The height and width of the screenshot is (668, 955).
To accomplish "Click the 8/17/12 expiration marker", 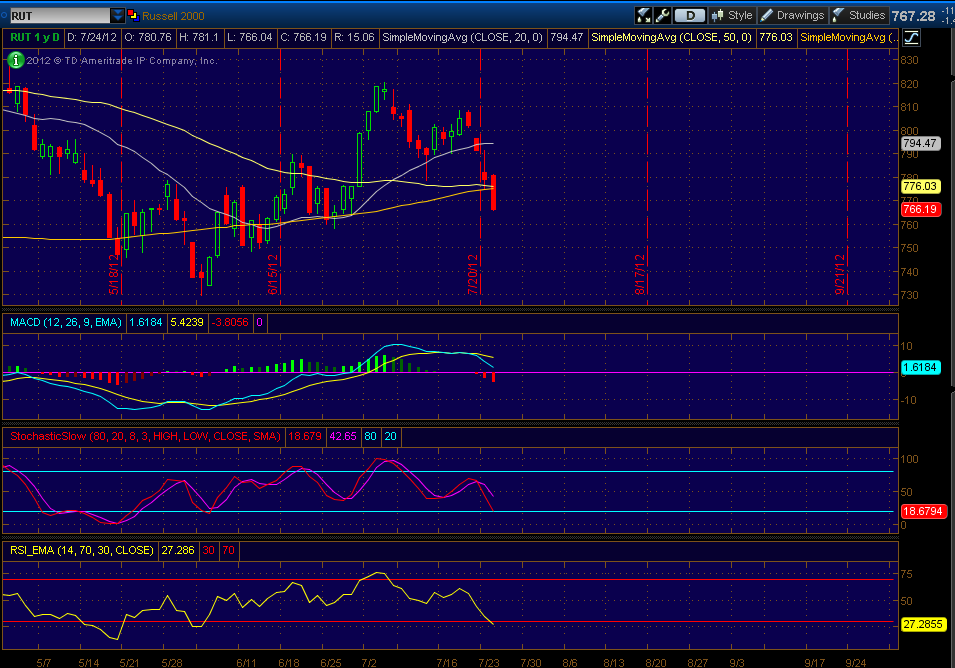I will (640, 274).
